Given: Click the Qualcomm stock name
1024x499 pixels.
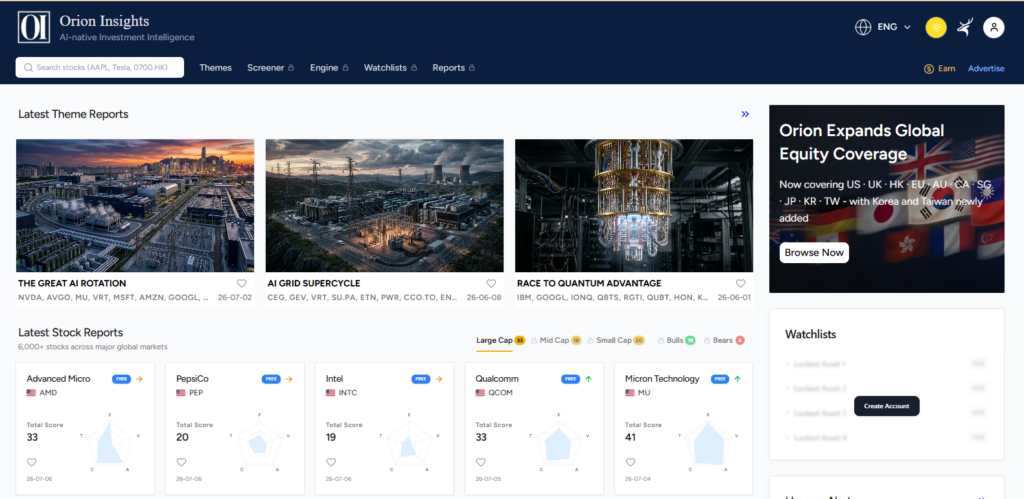Looking at the screenshot, I should [x=498, y=379].
